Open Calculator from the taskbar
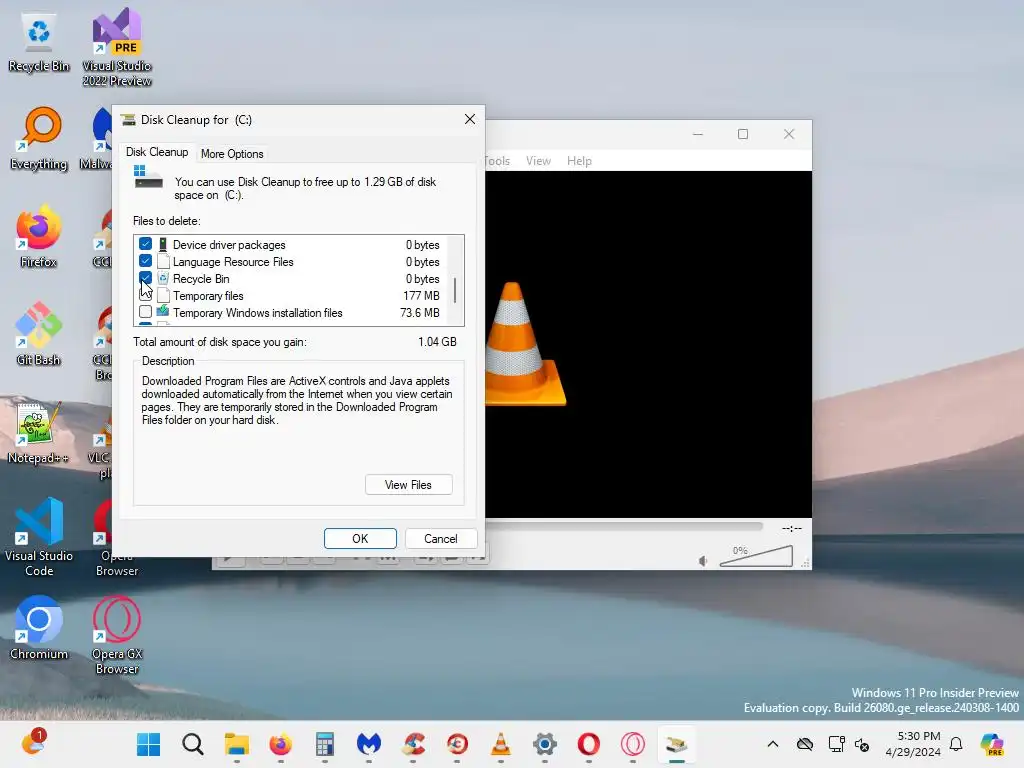This screenshot has height=768, width=1024. point(325,744)
